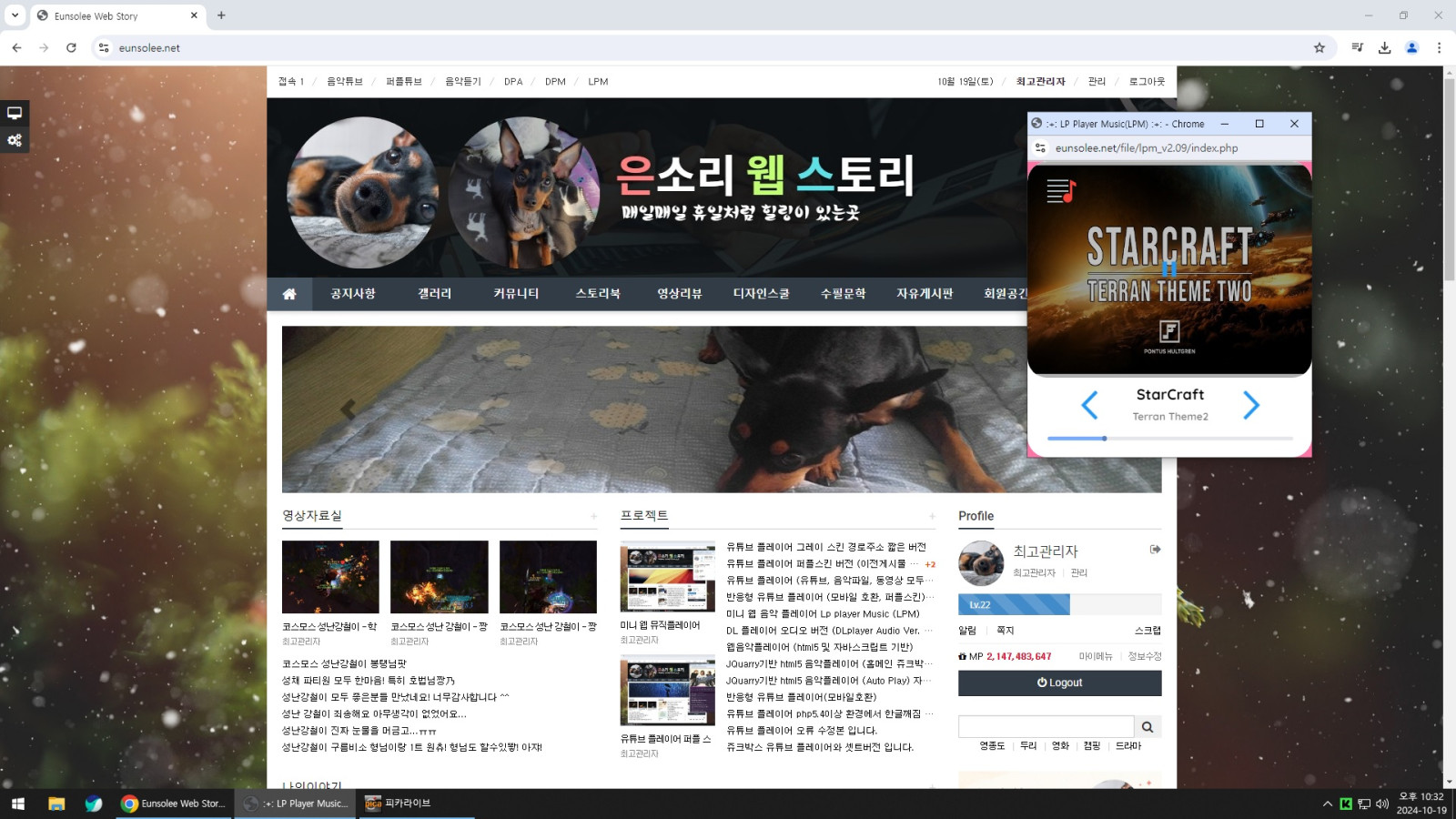This screenshot has width=1456, height=819.
Task: Click the home icon in site navigation
Action: click(x=289, y=294)
